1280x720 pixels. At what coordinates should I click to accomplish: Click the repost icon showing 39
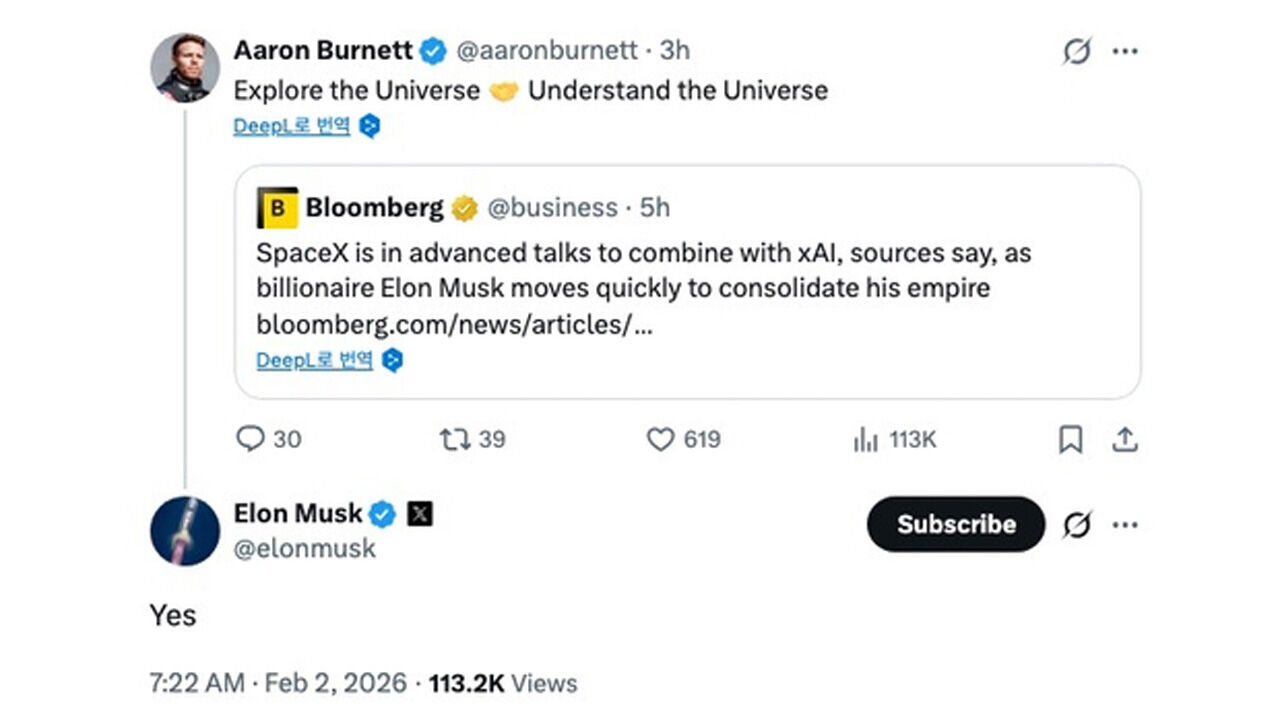(455, 439)
